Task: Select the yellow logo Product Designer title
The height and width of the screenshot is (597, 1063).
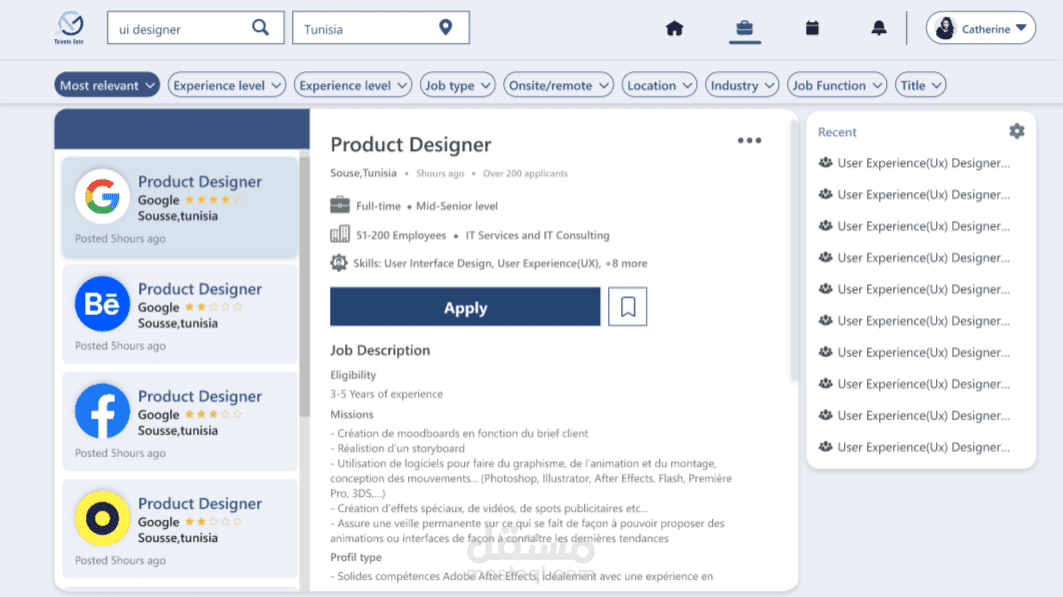Action: coord(200,503)
